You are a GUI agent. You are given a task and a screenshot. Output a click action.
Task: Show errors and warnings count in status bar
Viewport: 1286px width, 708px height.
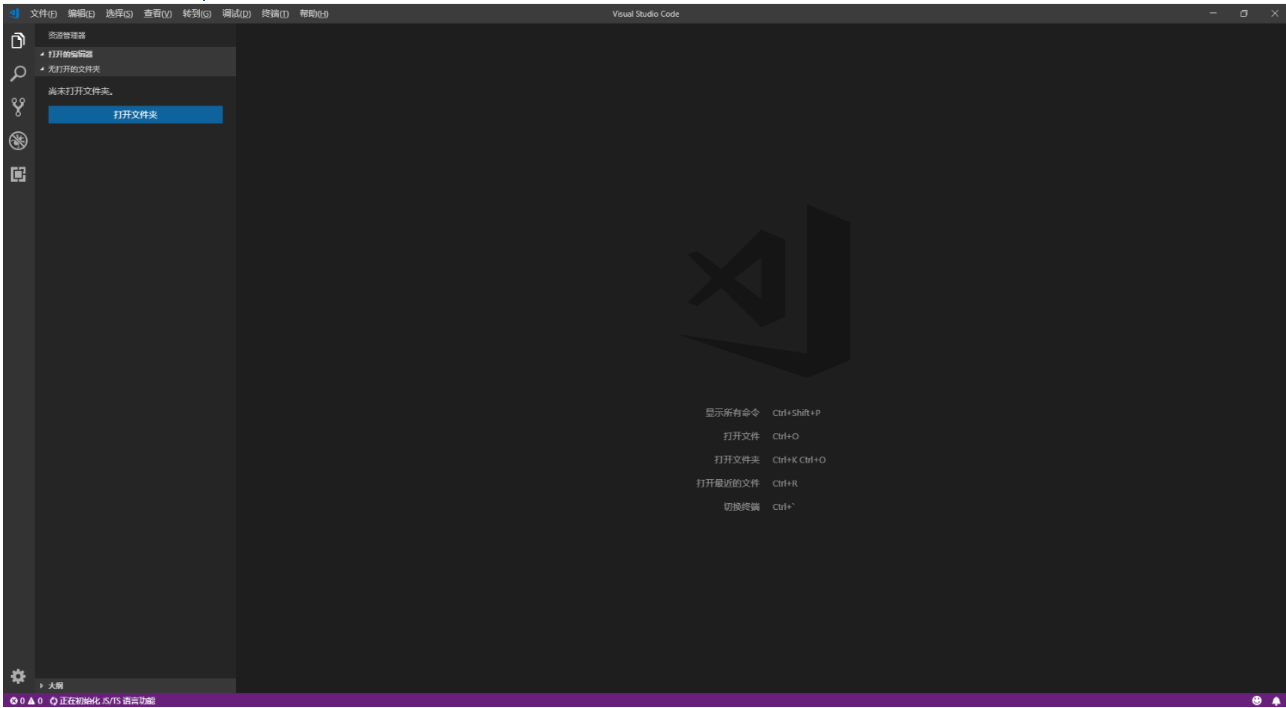click(x=26, y=701)
